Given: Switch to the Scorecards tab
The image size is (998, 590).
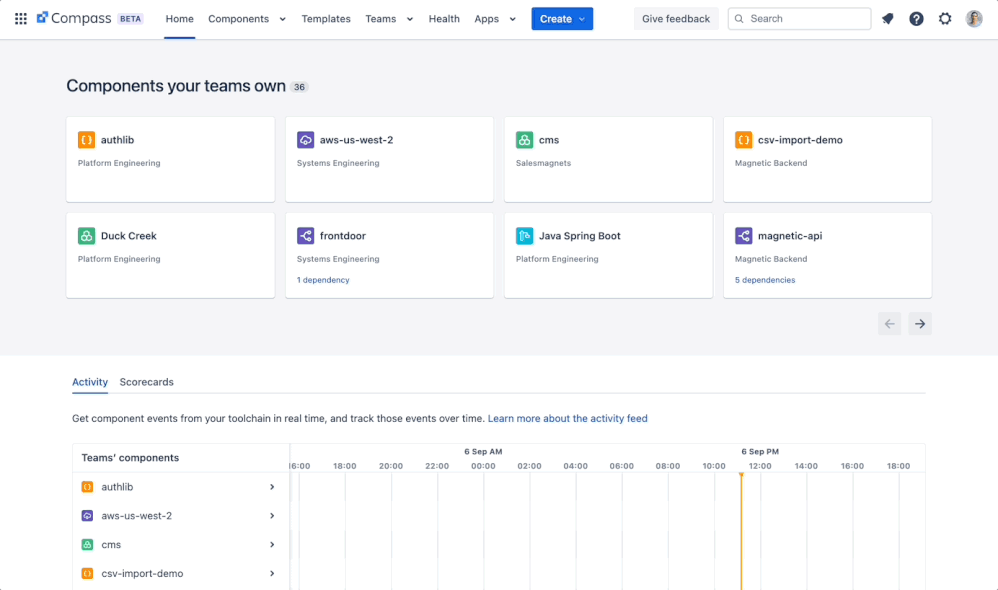Looking at the screenshot, I should 146,382.
